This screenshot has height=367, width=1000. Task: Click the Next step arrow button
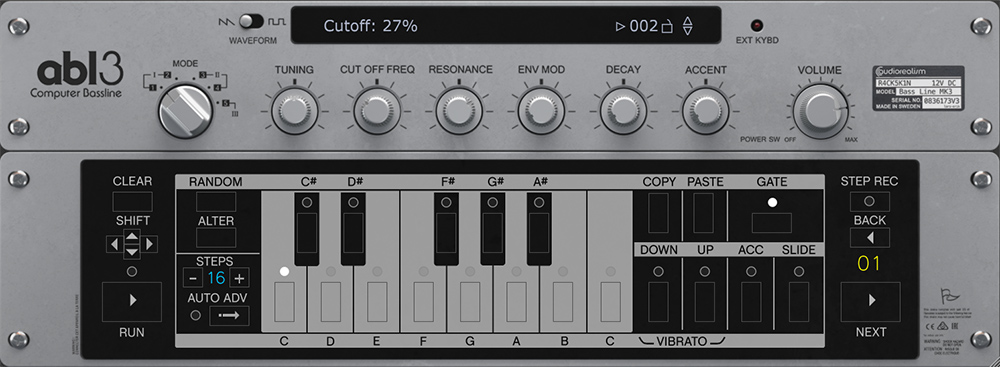click(x=871, y=301)
